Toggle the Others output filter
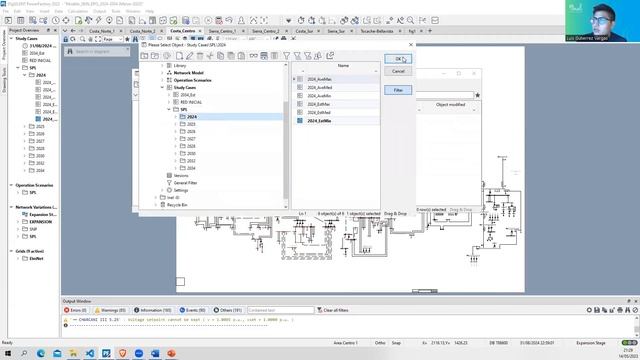 point(228,310)
